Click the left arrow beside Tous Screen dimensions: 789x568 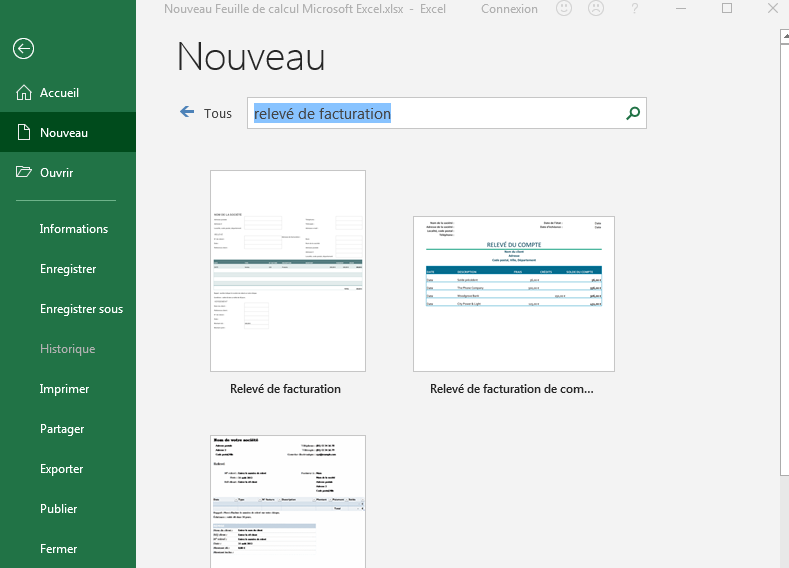coord(187,113)
